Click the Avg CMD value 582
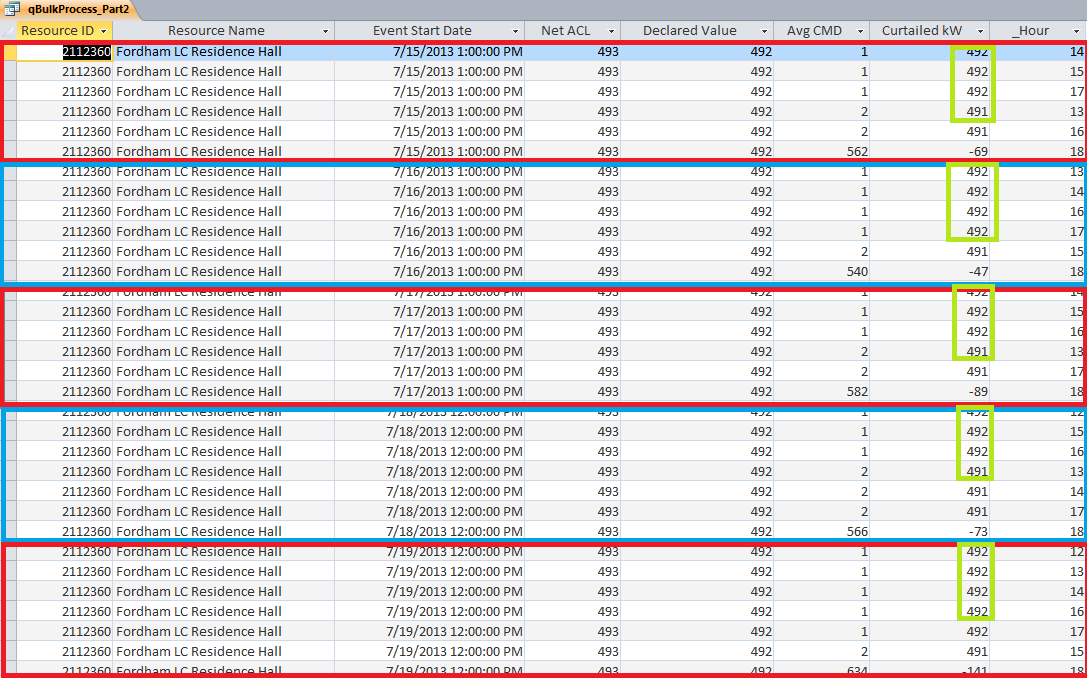 (855, 391)
